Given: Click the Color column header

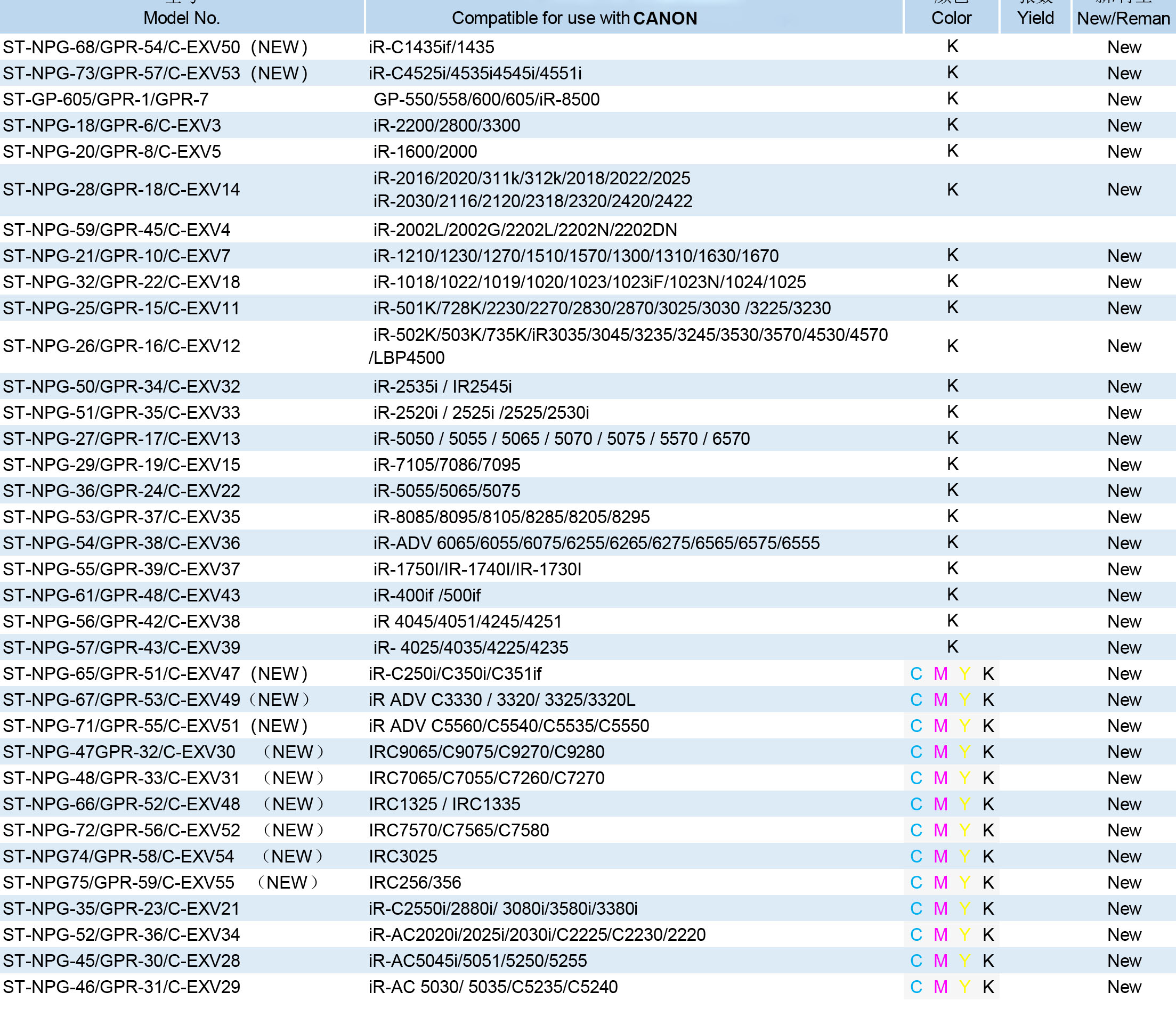Looking at the screenshot, I should pos(951,18).
